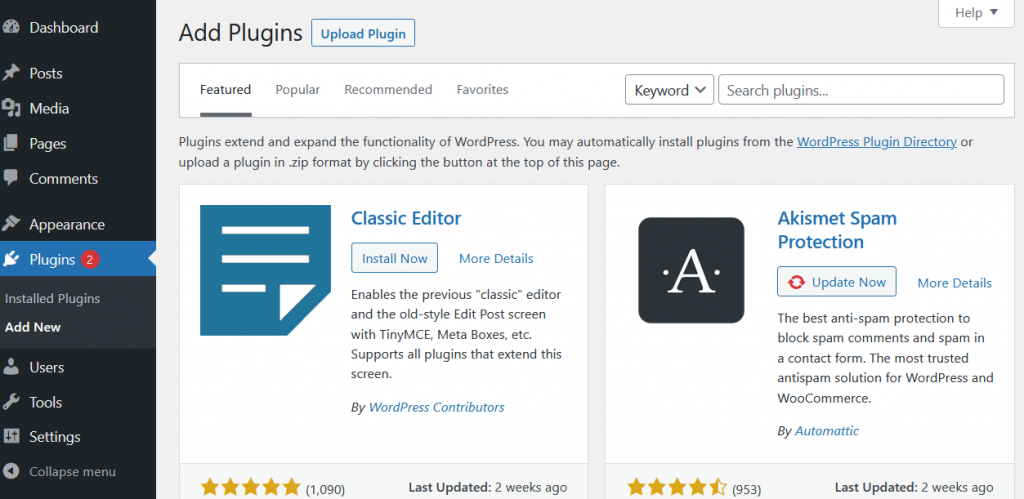
Task: Click Install Now for Classic Editor
Action: pyautogui.click(x=394, y=258)
